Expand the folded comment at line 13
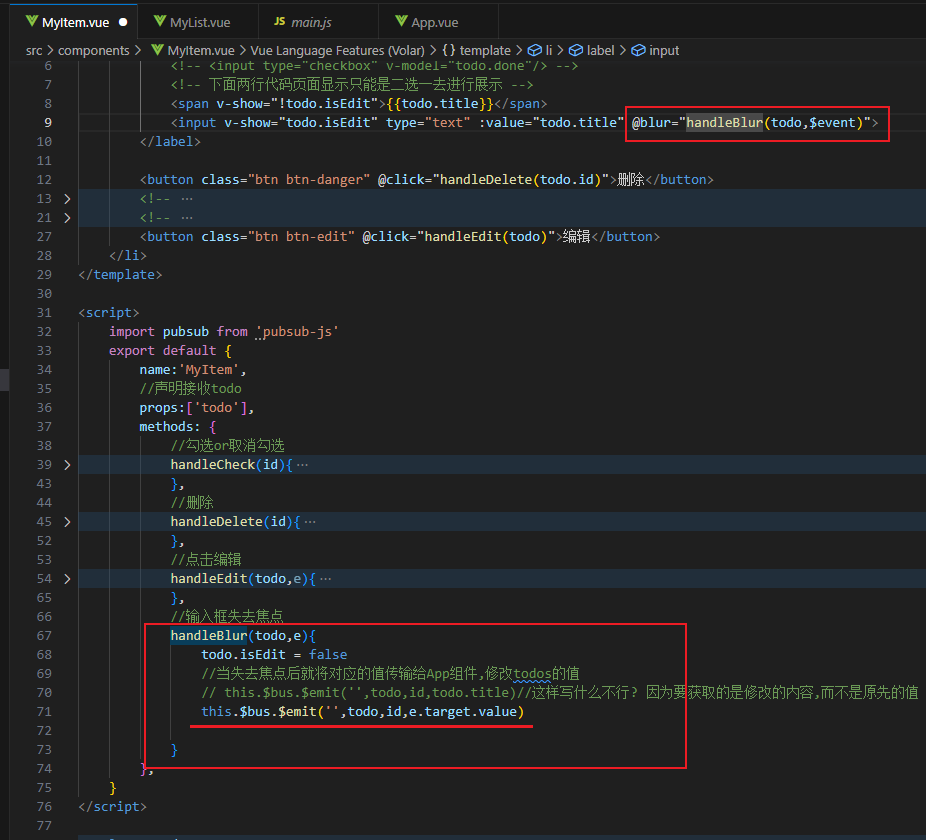The height and width of the screenshot is (840, 926). click(x=67, y=199)
